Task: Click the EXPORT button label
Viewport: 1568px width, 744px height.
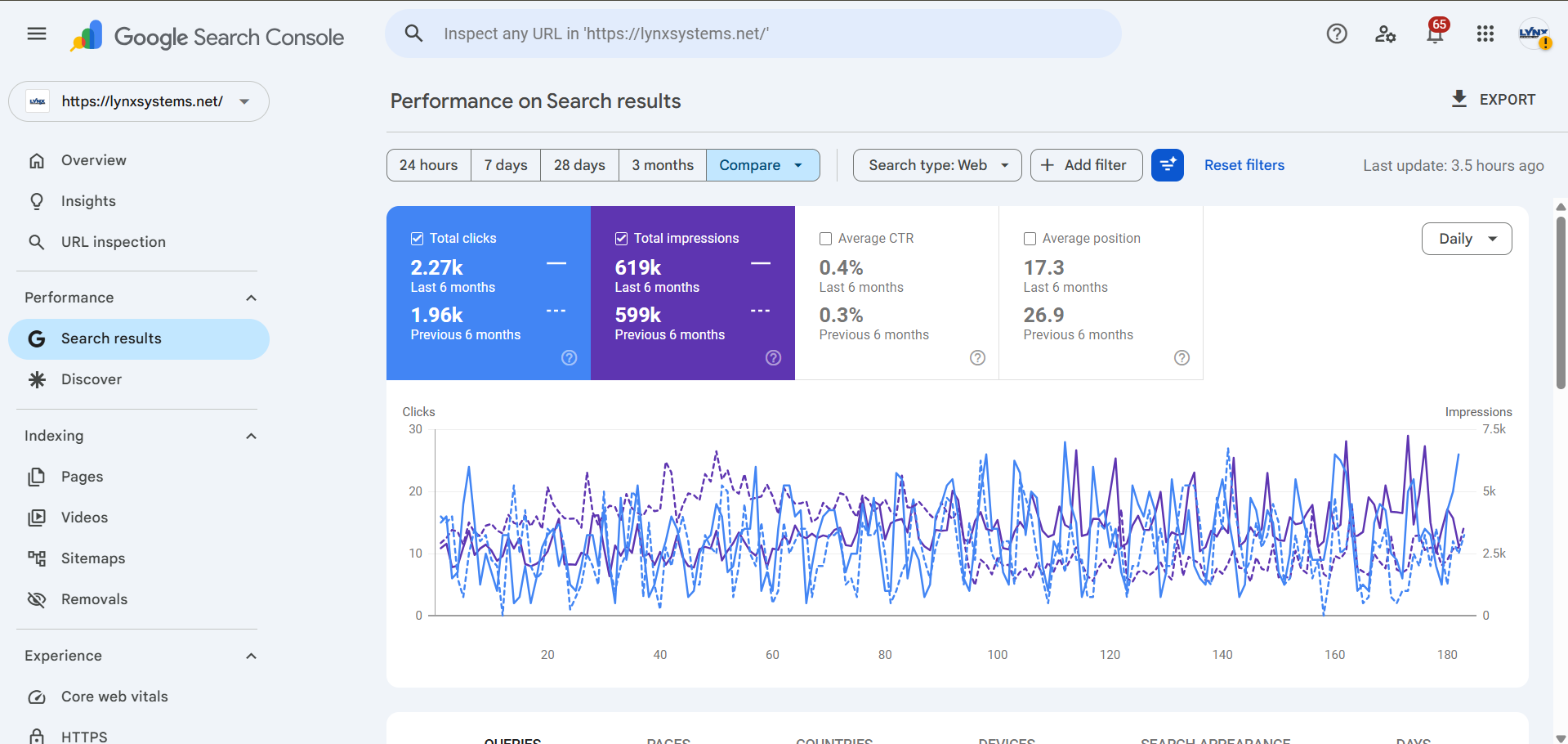Action: [1508, 100]
